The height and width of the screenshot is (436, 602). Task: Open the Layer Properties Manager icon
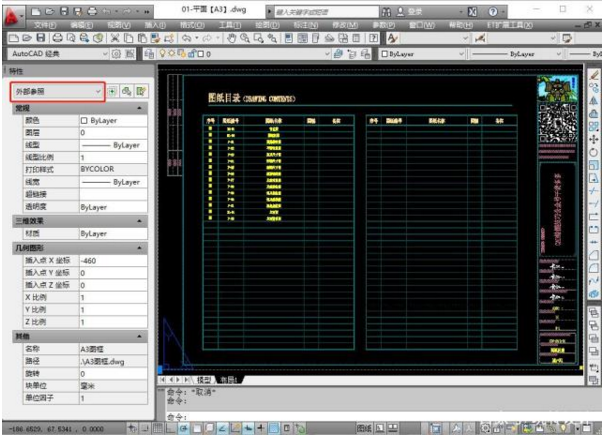tap(149, 54)
